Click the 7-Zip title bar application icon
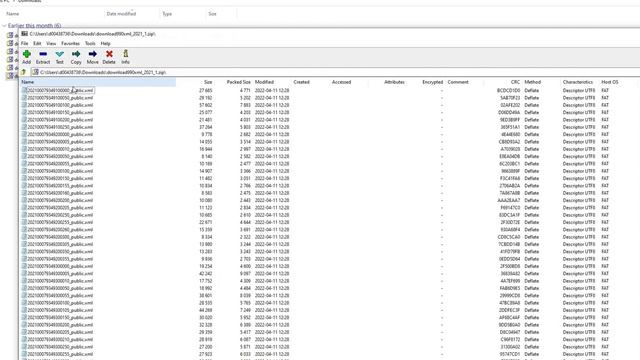This screenshot has height=360, width=640. (24, 34)
